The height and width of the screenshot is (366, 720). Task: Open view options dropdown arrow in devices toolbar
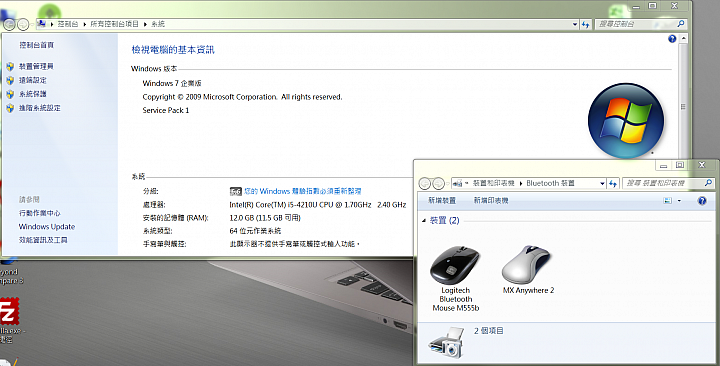[679, 201]
